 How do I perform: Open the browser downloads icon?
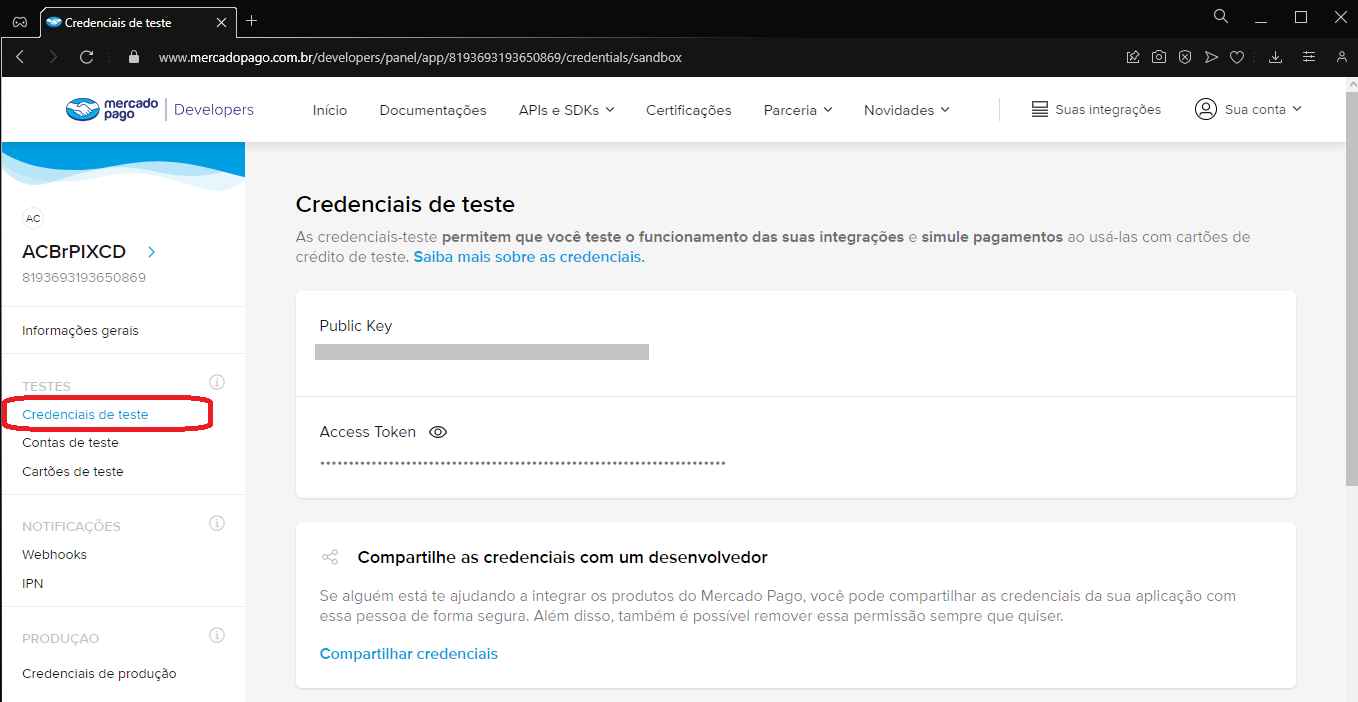point(1275,57)
